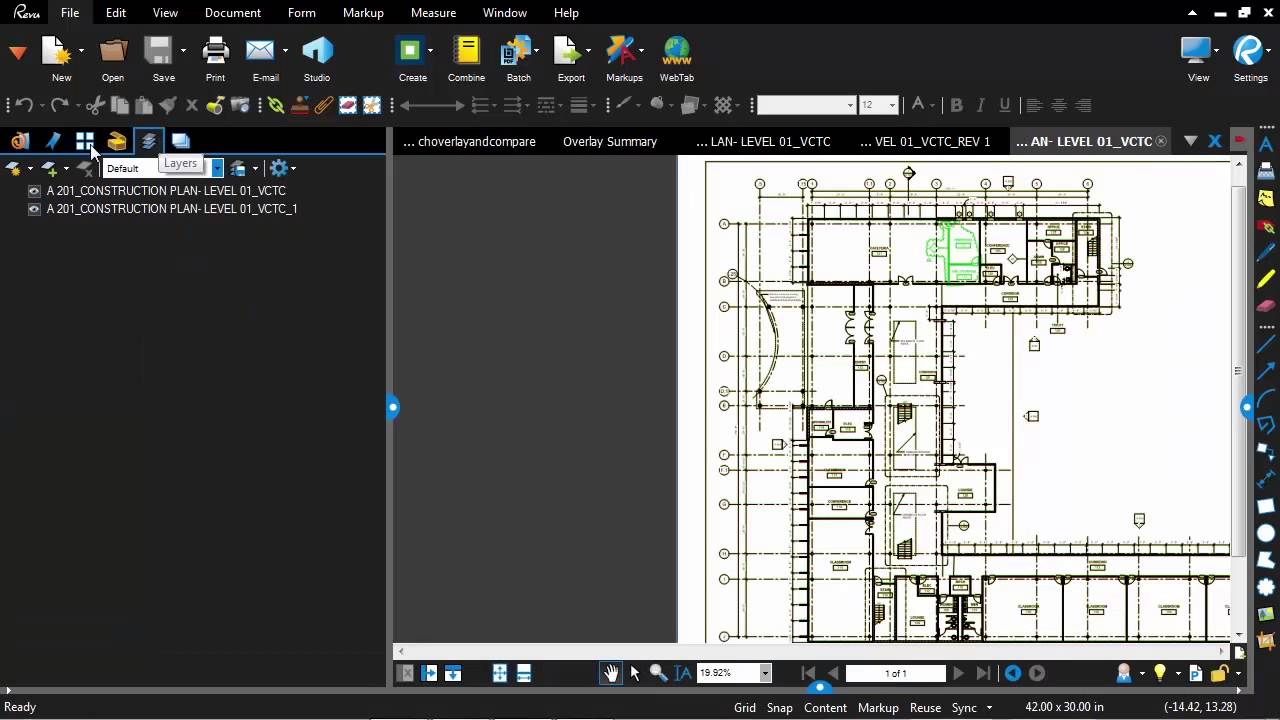This screenshot has height=720, width=1280.
Task: Toggle Snap in the status bar
Action: (x=779, y=707)
